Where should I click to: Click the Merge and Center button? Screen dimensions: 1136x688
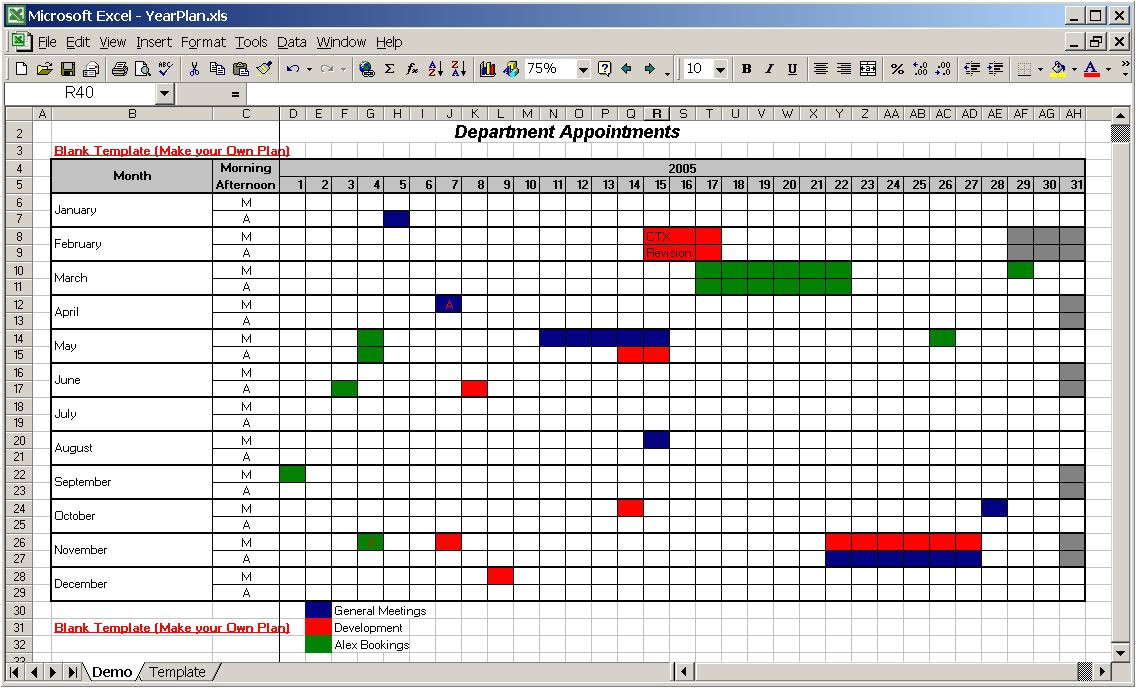(868, 69)
